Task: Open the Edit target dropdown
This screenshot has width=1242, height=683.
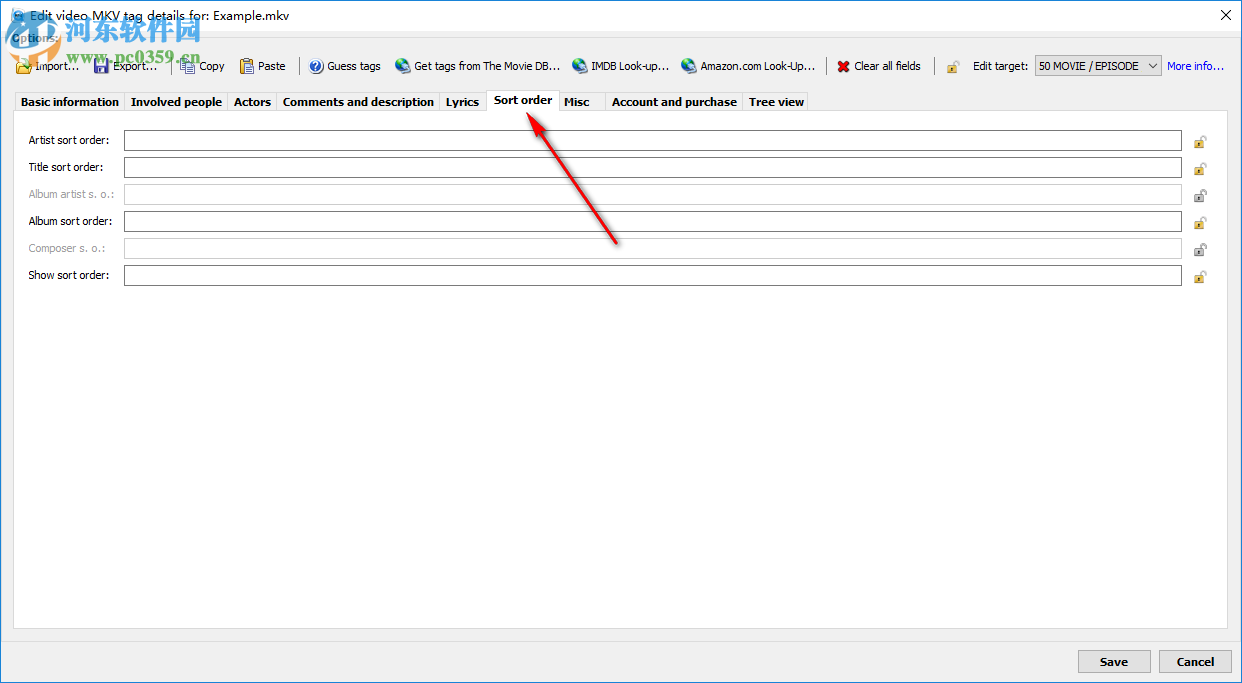Action: pyautogui.click(x=1150, y=65)
